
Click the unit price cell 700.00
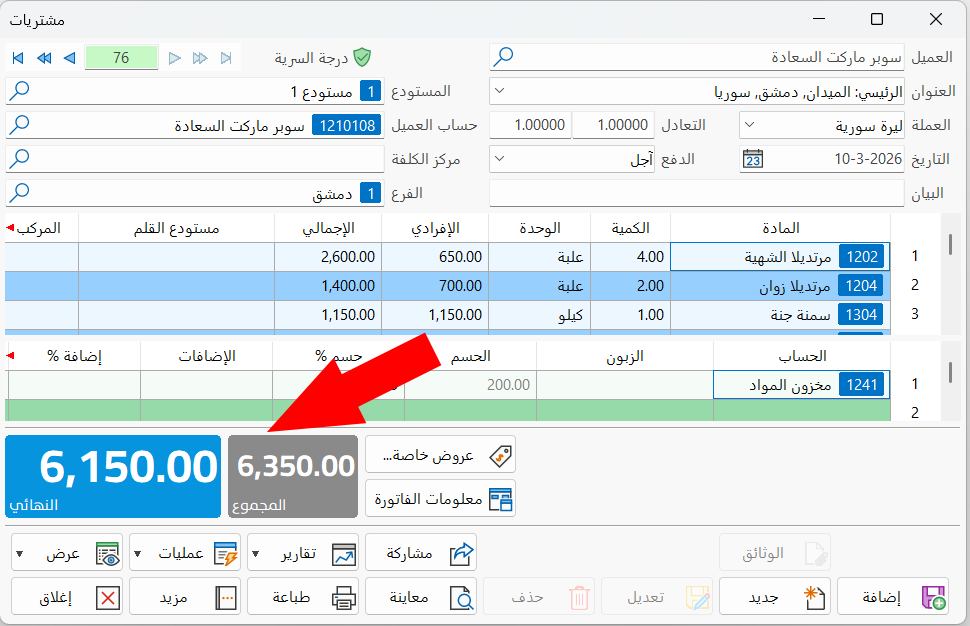(435, 286)
